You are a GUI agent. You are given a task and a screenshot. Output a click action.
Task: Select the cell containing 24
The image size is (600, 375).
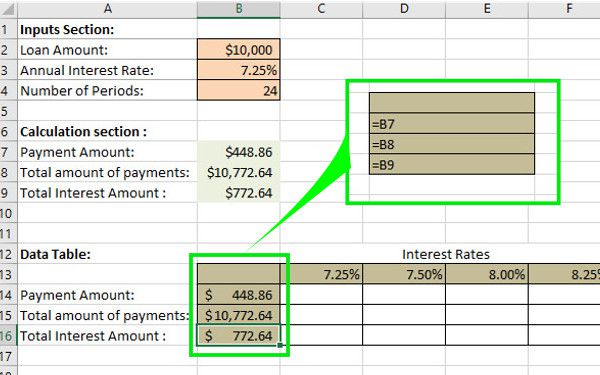click(239, 91)
